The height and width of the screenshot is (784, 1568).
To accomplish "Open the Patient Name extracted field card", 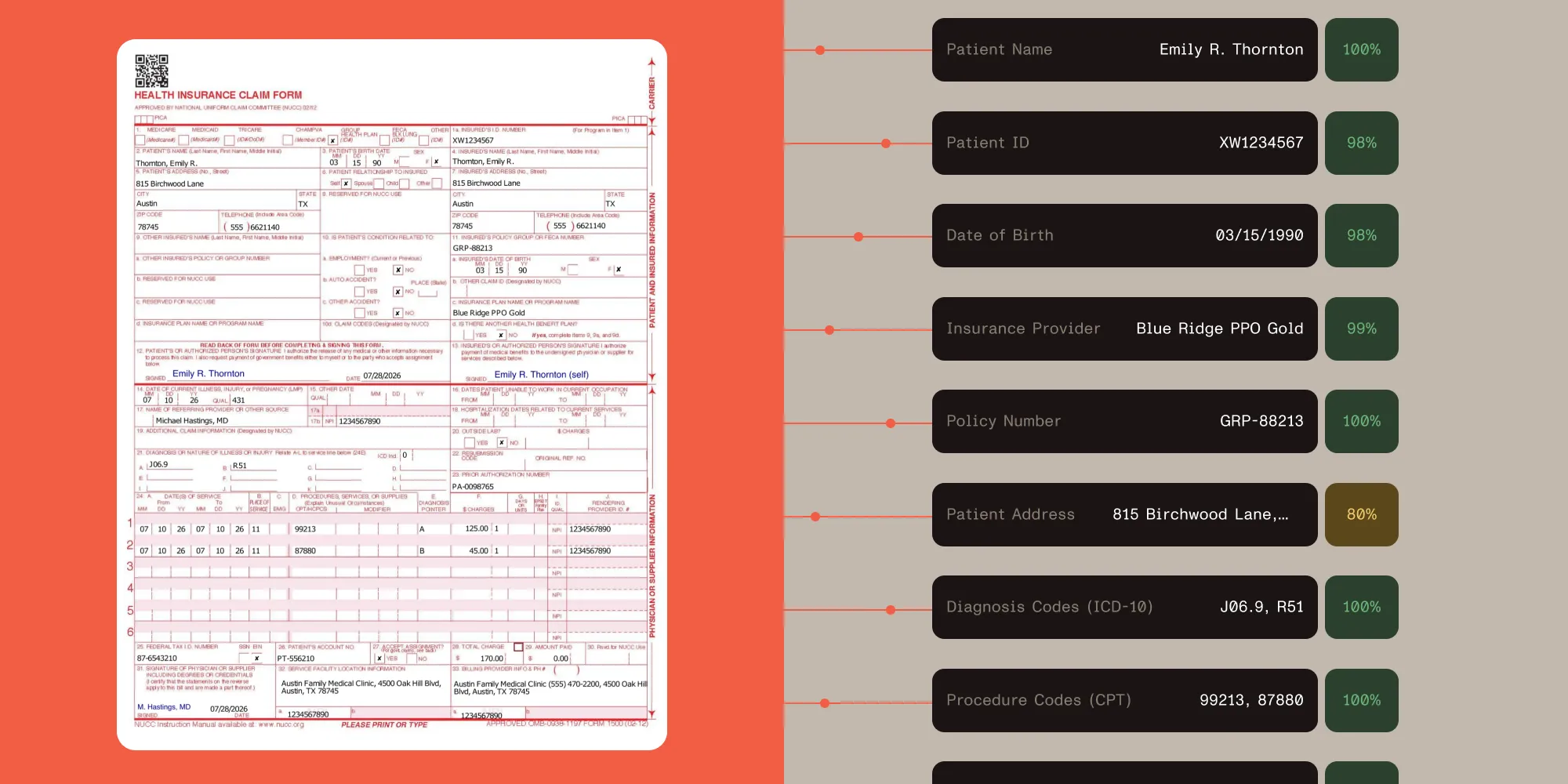I will (x=1124, y=49).
